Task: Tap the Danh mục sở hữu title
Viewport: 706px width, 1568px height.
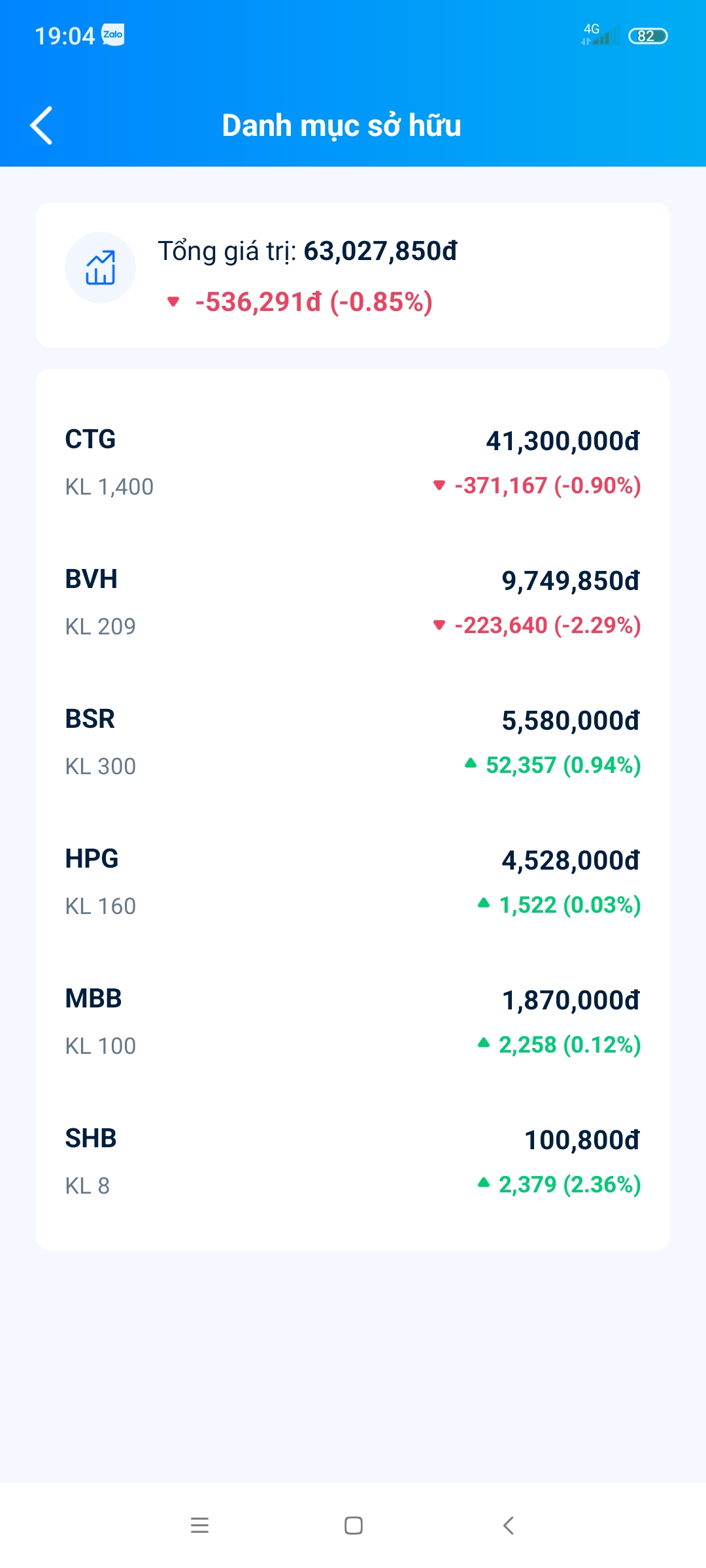Action: 341,125
